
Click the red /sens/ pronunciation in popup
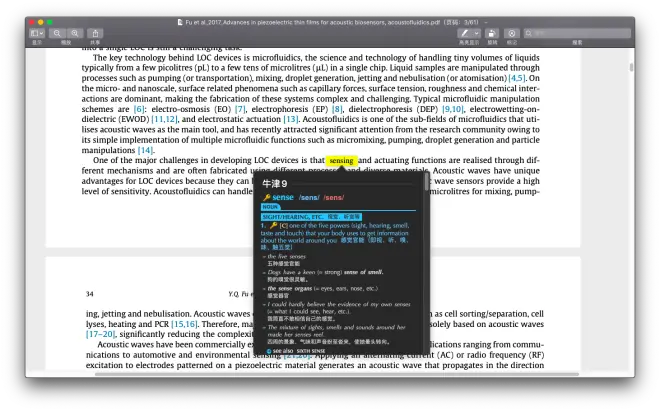pos(334,197)
